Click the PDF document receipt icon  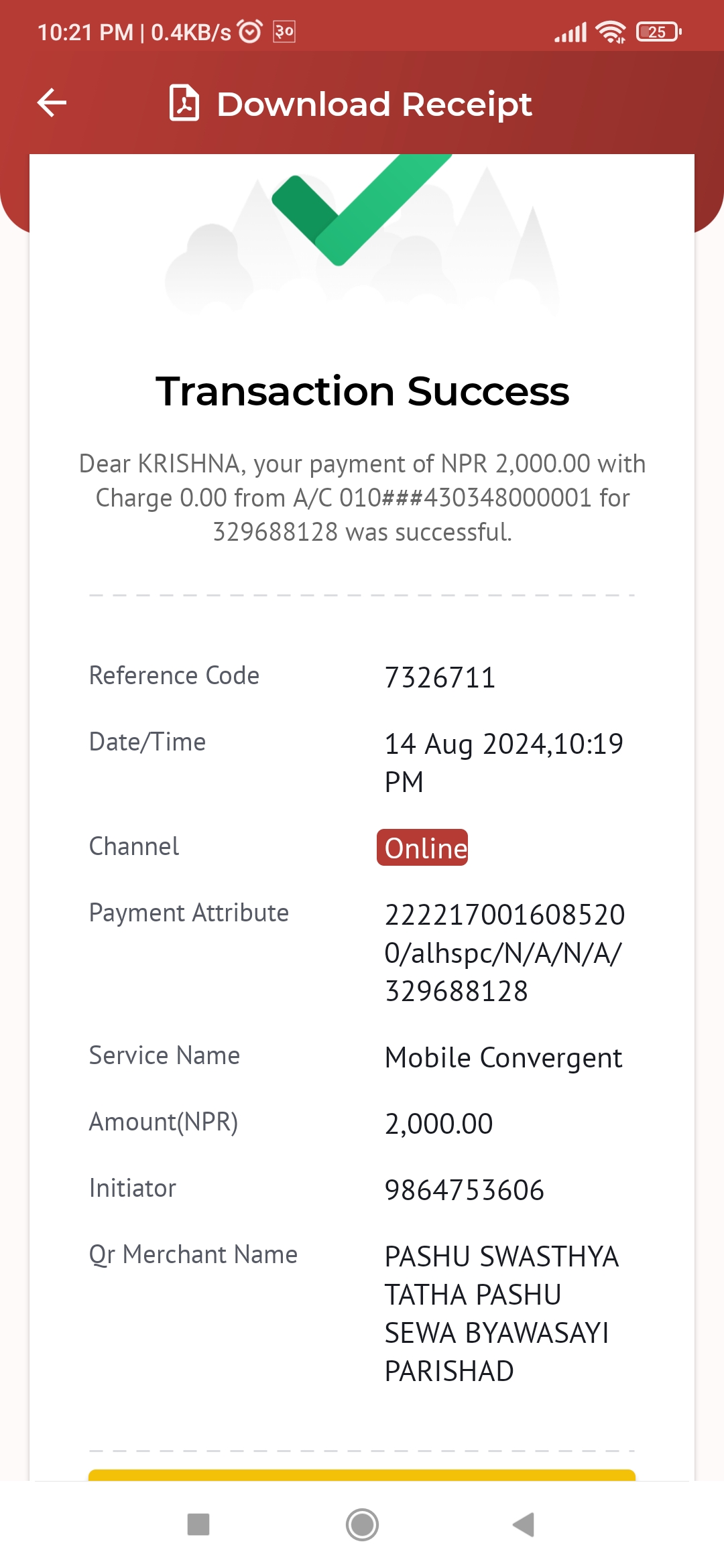(184, 103)
